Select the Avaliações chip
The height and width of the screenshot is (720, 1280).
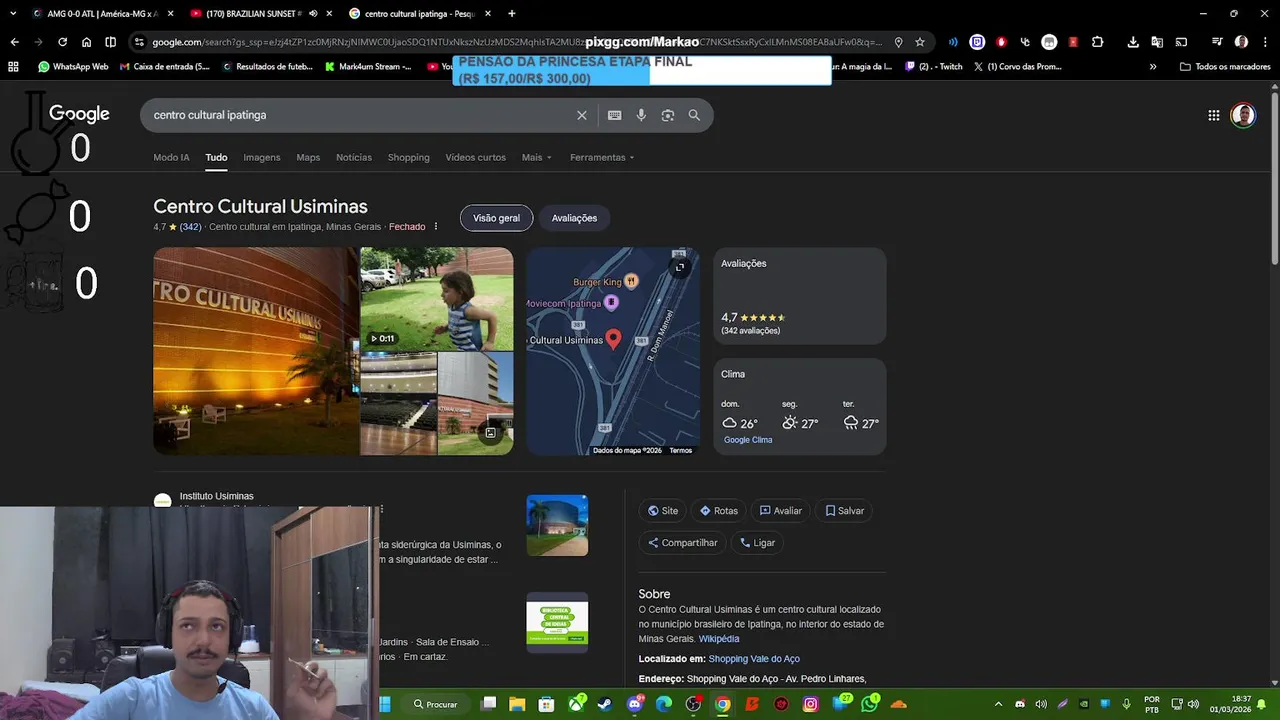click(x=574, y=218)
